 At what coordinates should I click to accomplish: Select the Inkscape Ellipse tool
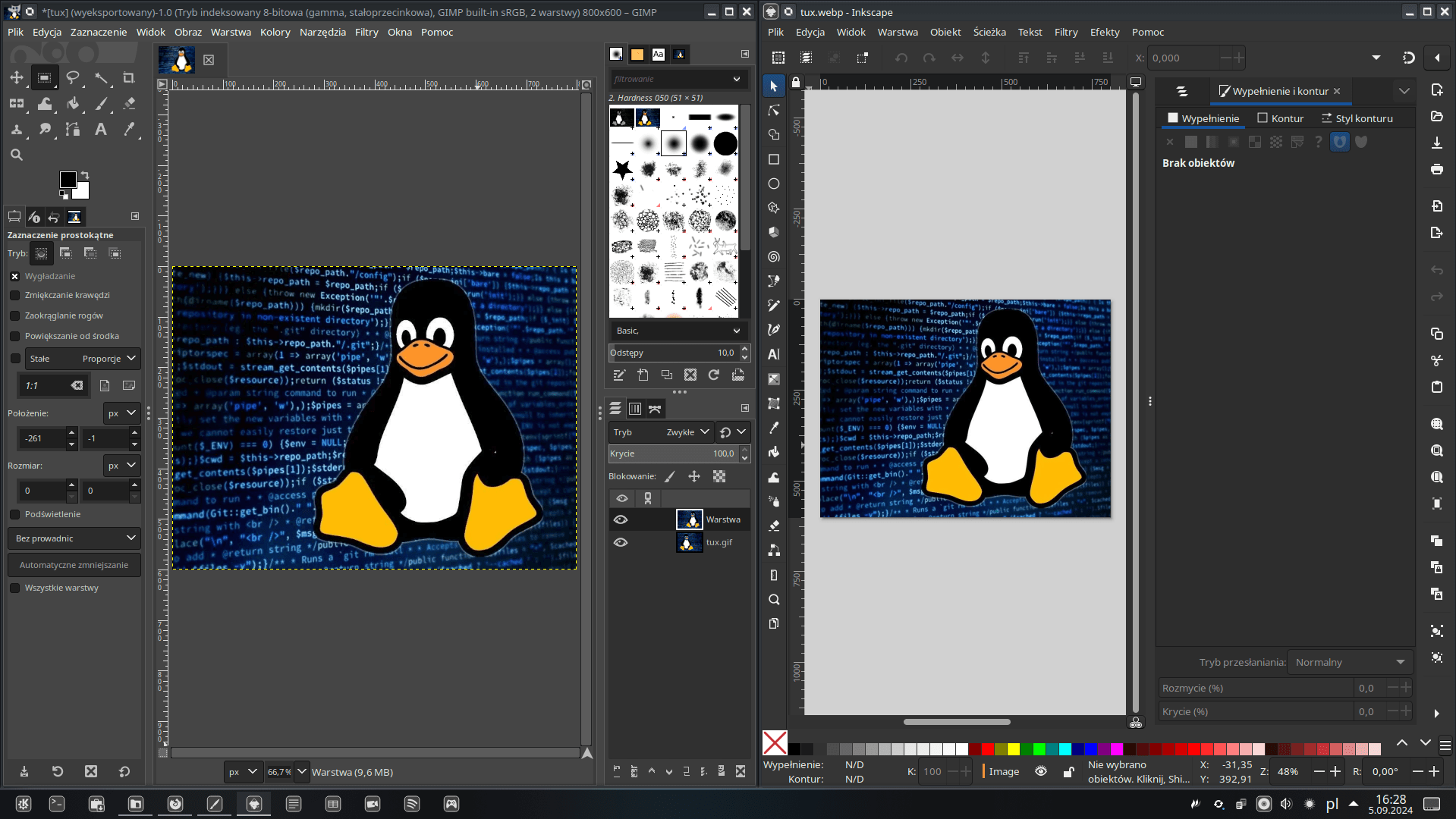pos(774,184)
